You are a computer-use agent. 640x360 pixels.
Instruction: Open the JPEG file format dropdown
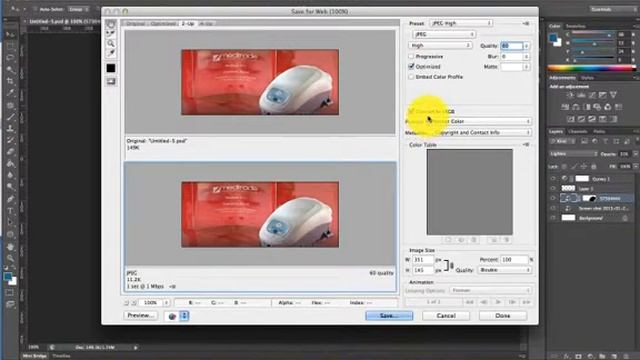click(x=444, y=34)
